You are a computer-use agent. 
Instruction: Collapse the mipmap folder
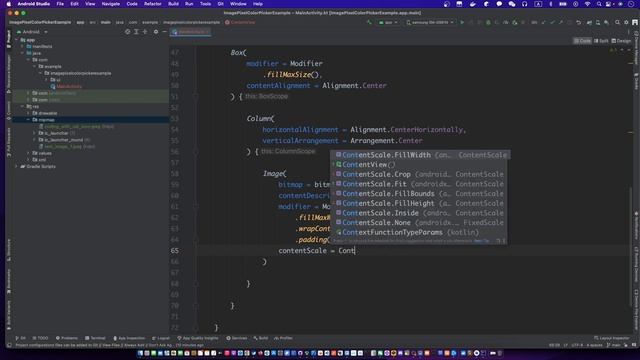[x=29, y=120]
